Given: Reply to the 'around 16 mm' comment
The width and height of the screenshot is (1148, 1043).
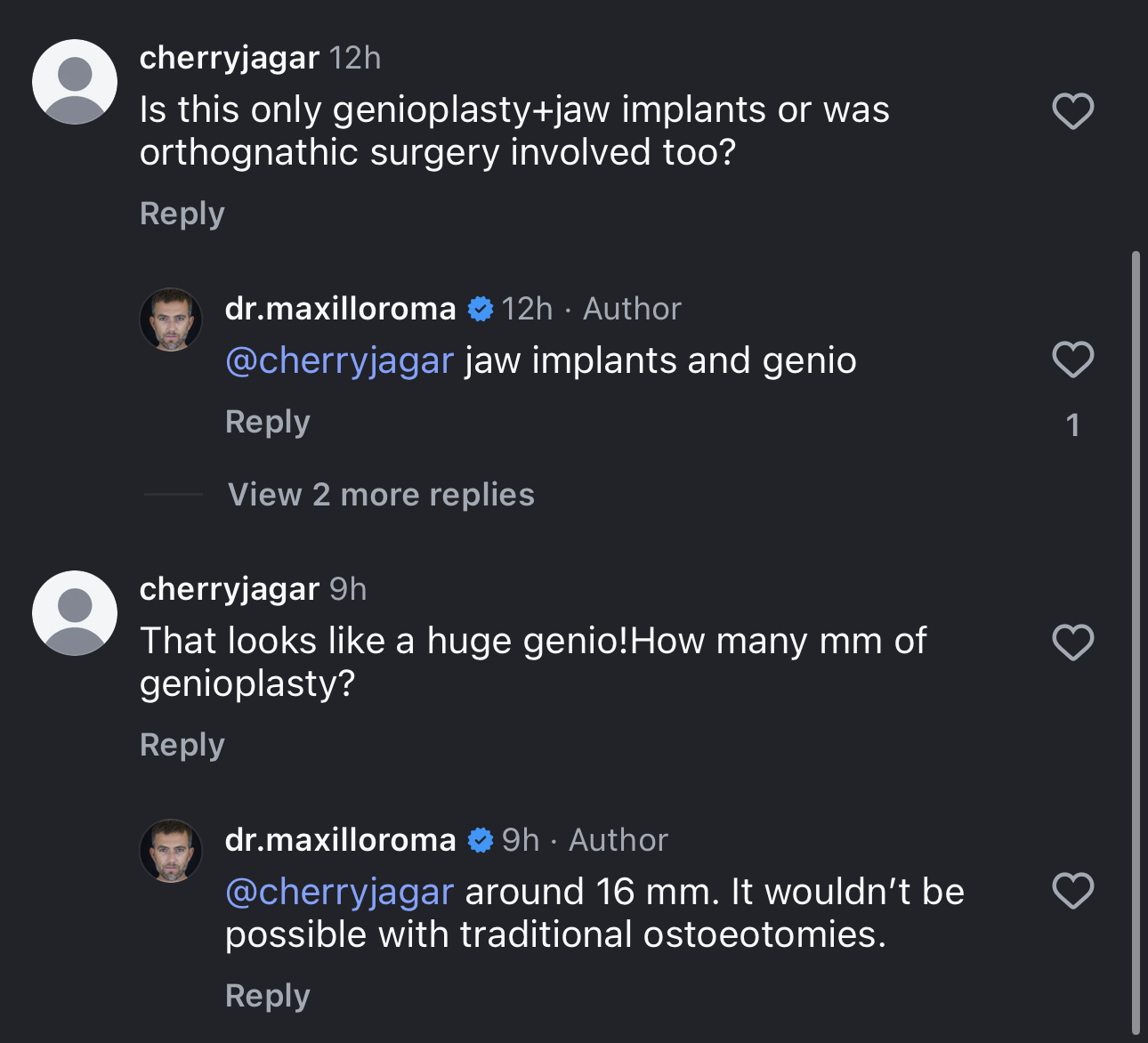Looking at the screenshot, I should (268, 996).
